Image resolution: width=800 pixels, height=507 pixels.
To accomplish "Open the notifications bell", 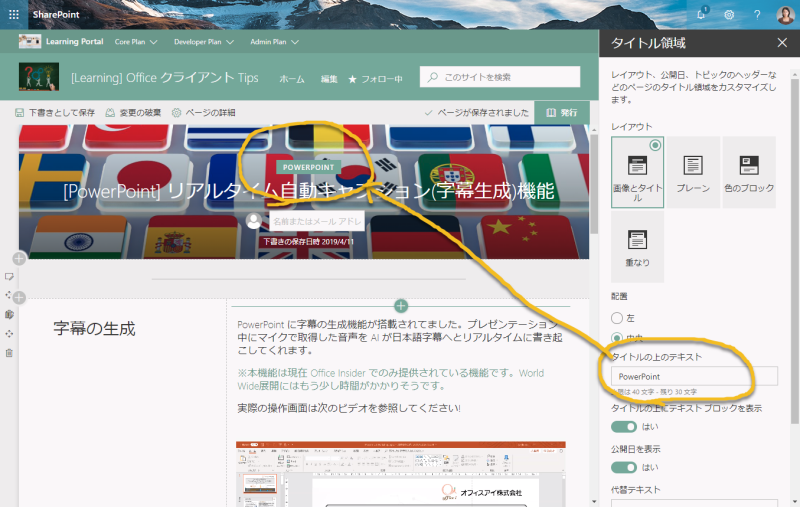I will pyautogui.click(x=702, y=14).
